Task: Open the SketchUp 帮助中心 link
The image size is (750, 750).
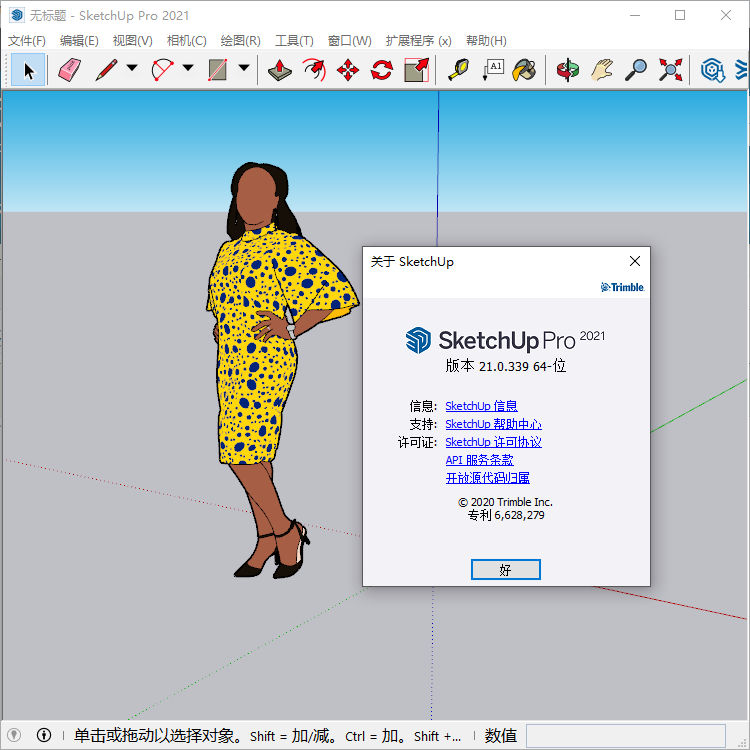Action: [x=493, y=424]
